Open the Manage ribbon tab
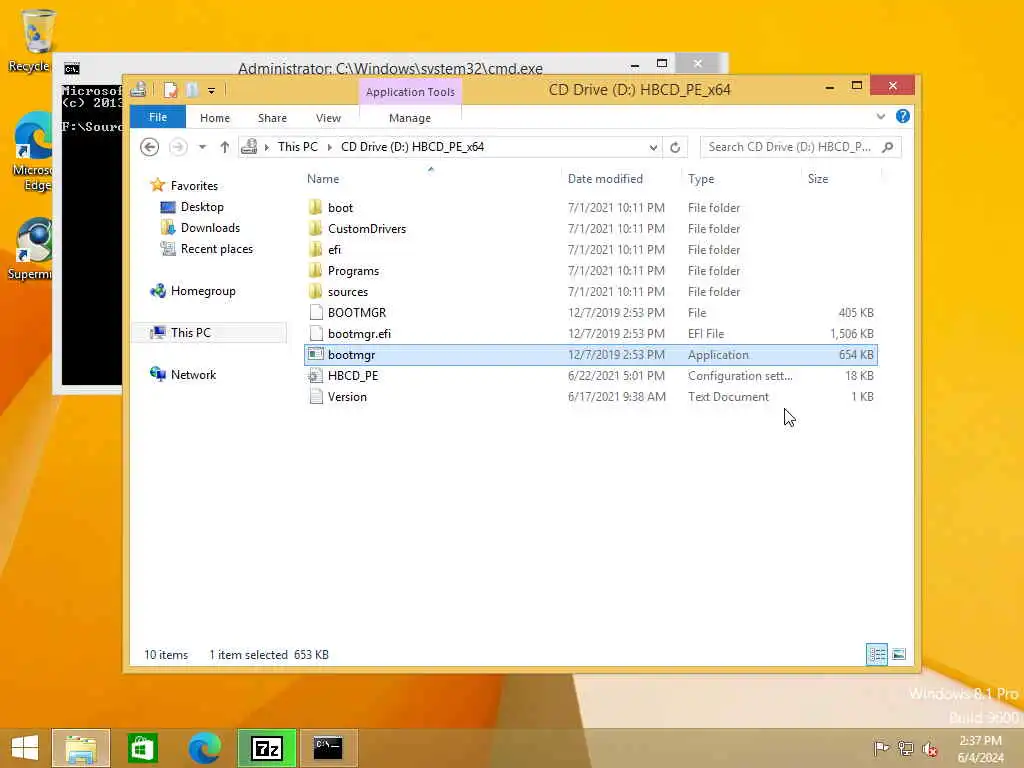Image resolution: width=1024 pixels, height=768 pixels. pos(410,118)
